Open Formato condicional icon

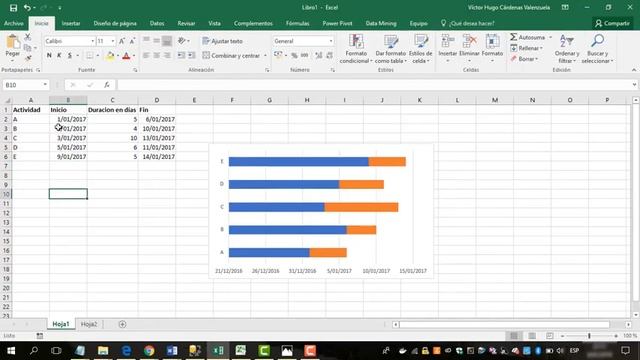click(356, 42)
